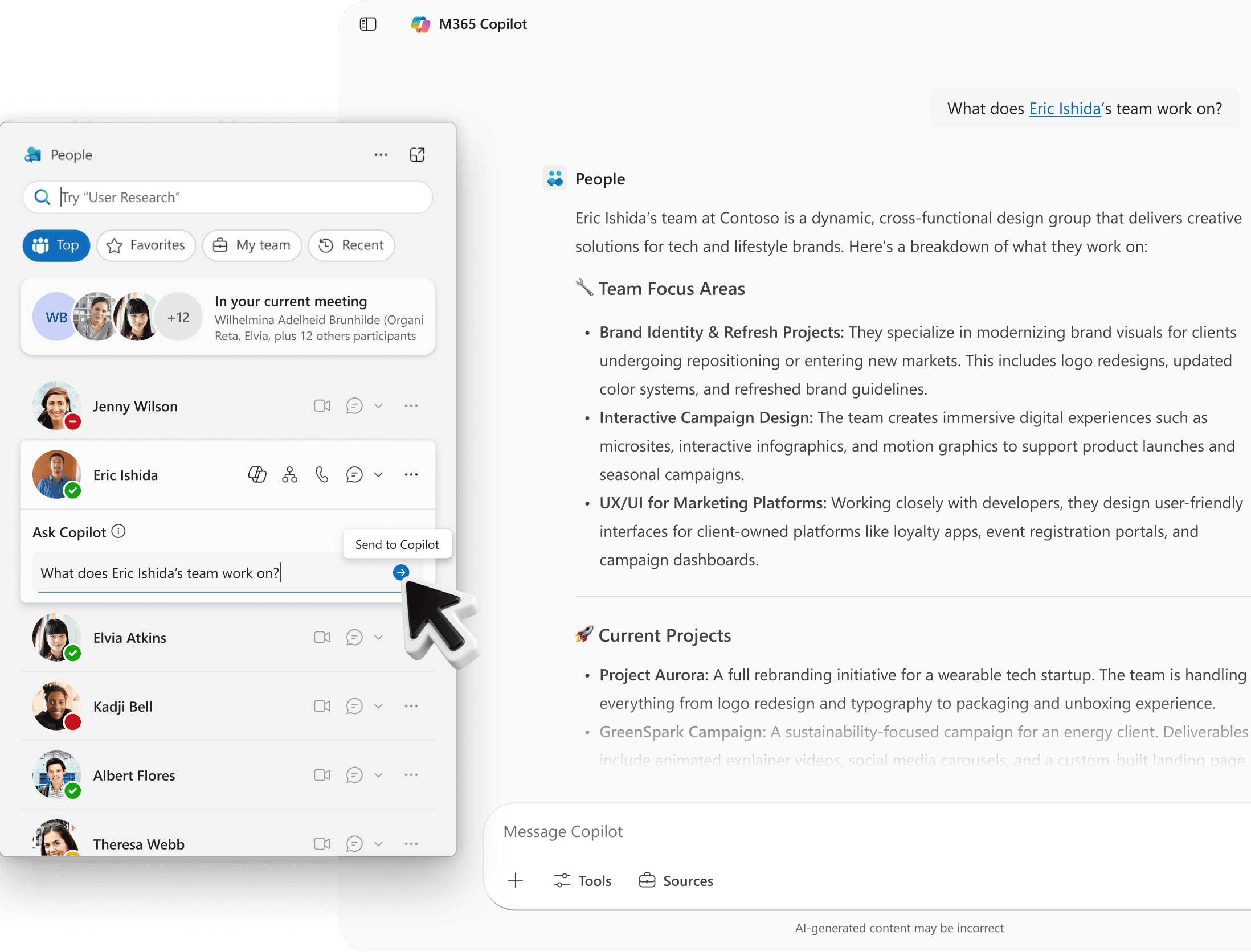Image resolution: width=1251 pixels, height=952 pixels.
Task: Start a video call with Albert Flores
Action: tap(322, 775)
